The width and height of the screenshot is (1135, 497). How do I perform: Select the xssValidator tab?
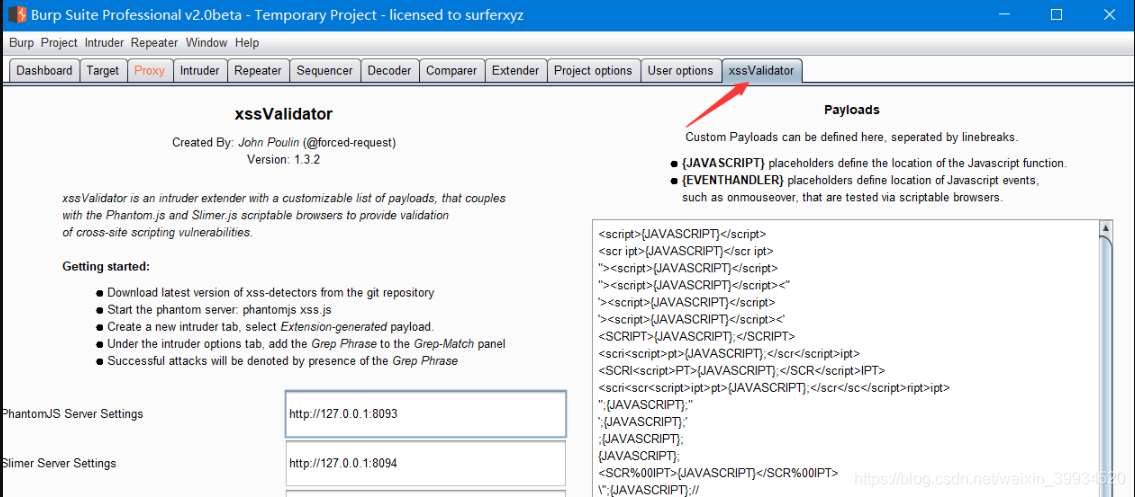[x=761, y=71]
